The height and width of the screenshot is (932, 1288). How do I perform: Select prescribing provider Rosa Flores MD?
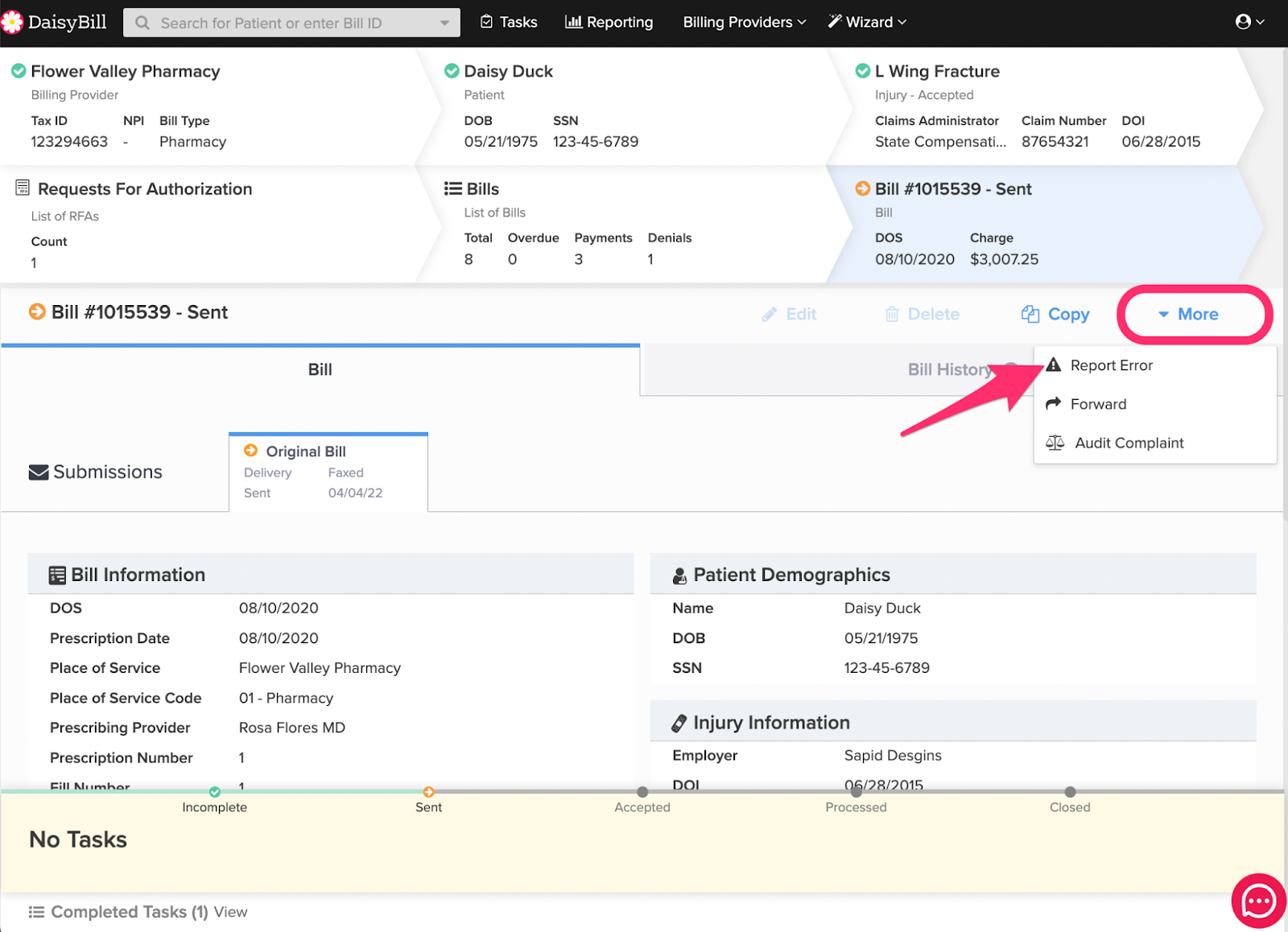pos(292,728)
